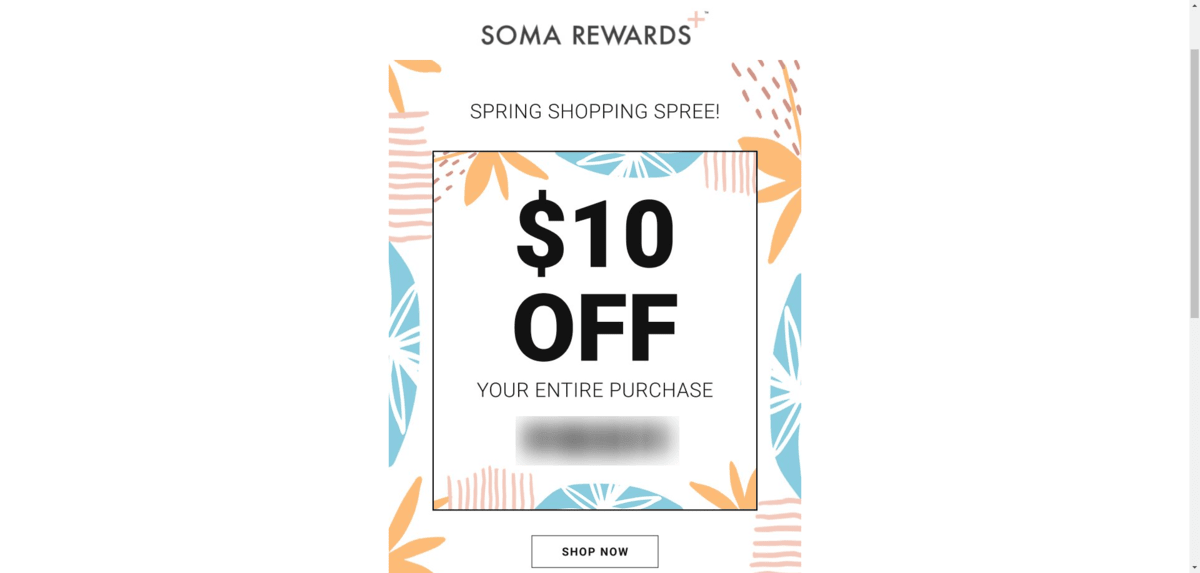
Task: Click the blurred coupon code box
Action: click(597, 440)
